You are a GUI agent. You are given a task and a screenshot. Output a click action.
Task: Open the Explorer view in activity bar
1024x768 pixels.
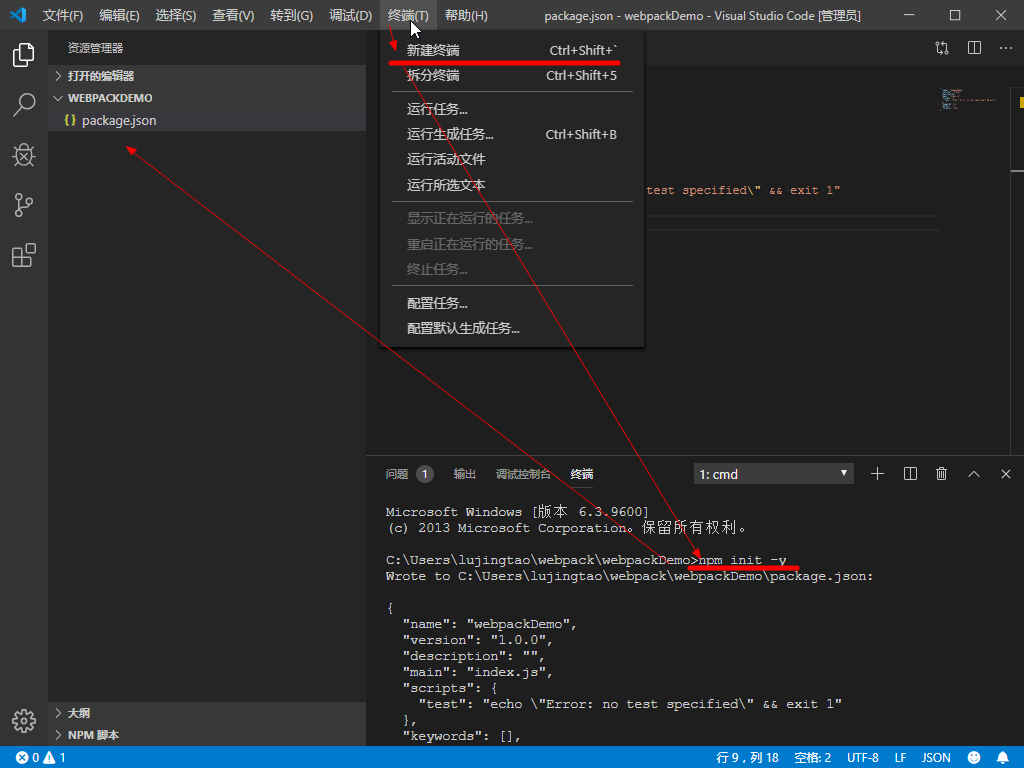24,55
